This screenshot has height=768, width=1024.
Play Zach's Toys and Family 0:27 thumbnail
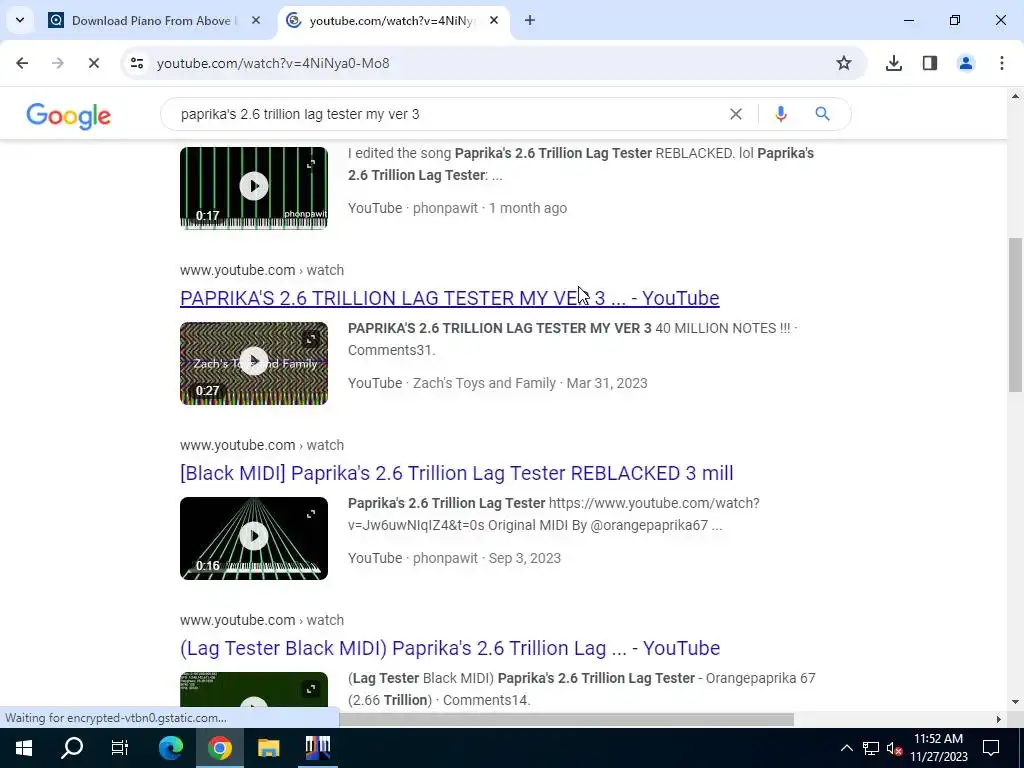click(254, 363)
